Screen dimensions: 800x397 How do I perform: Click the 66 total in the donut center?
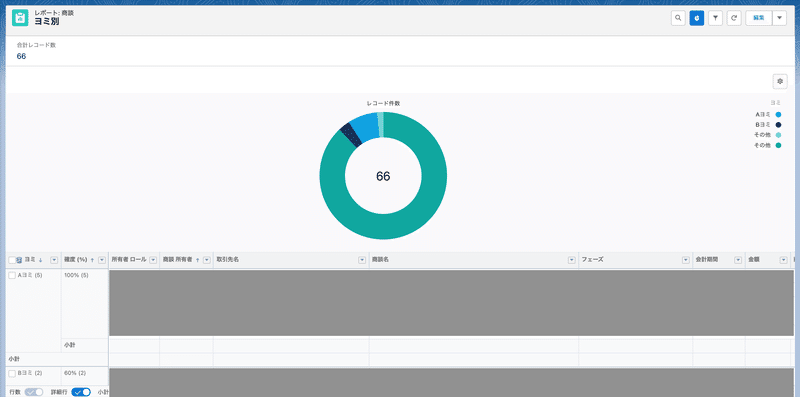383,176
